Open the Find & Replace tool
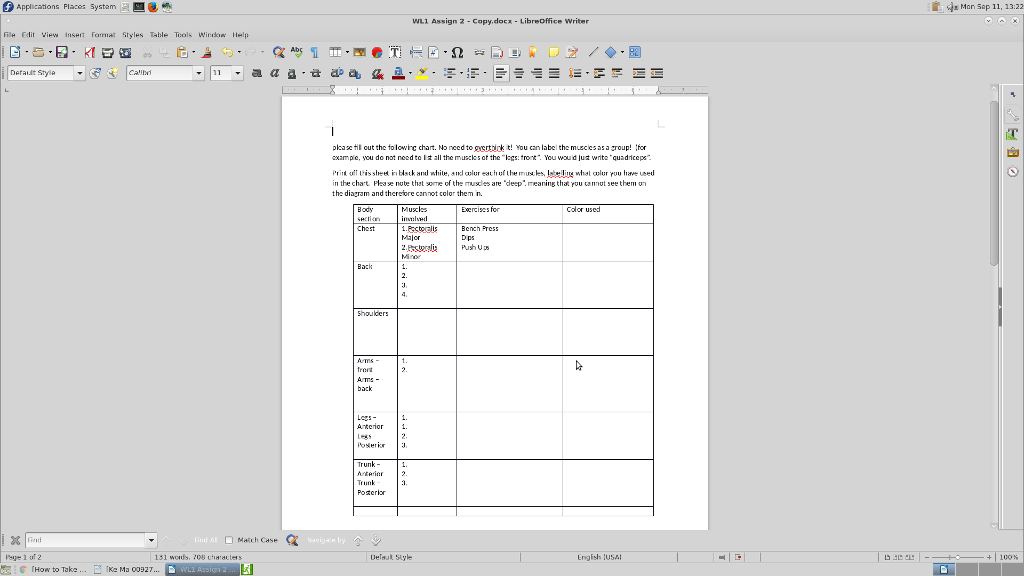The width and height of the screenshot is (1024, 576). pyautogui.click(x=277, y=50)
